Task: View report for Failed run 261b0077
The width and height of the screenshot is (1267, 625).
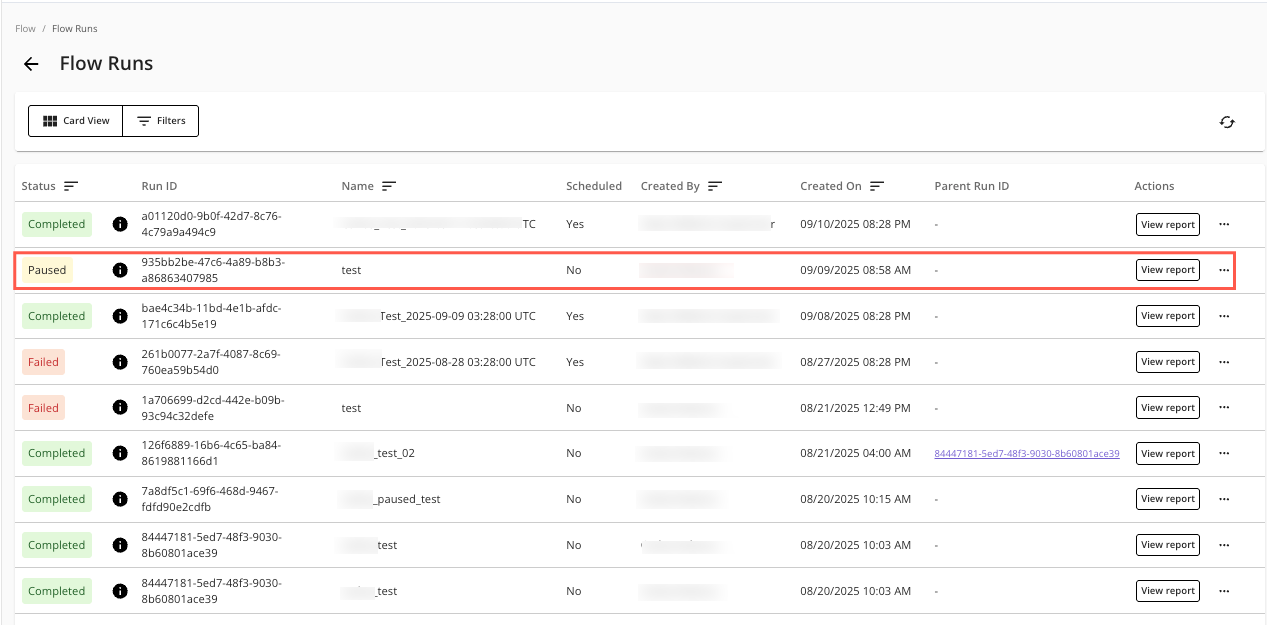Action: click(x=1167, y=362)
